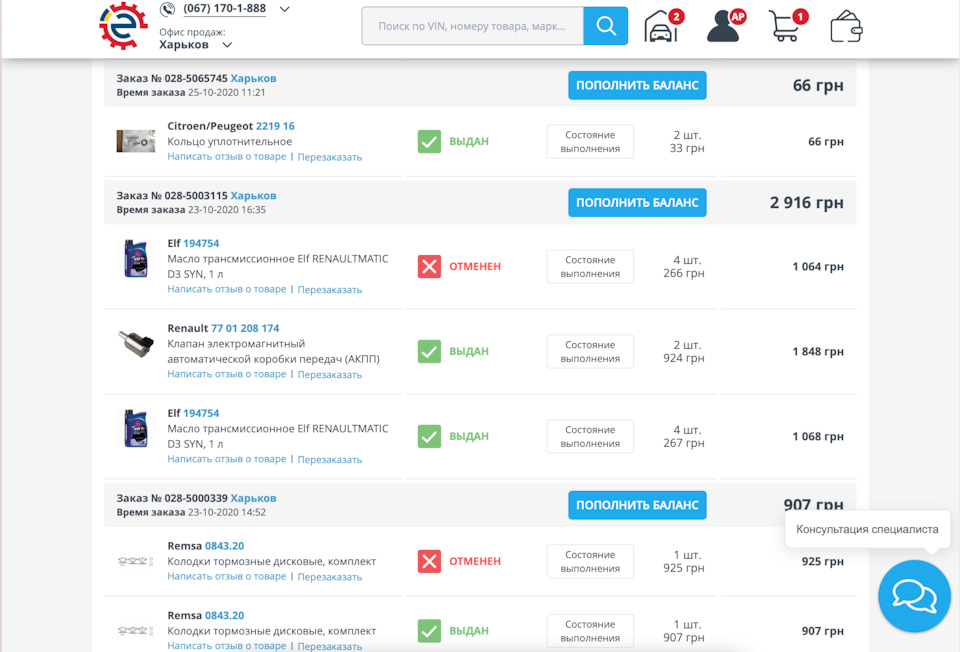This screenshot has height=652, width=960.
Task: Click the 1 848 грн line total
Action: point(818,351)
